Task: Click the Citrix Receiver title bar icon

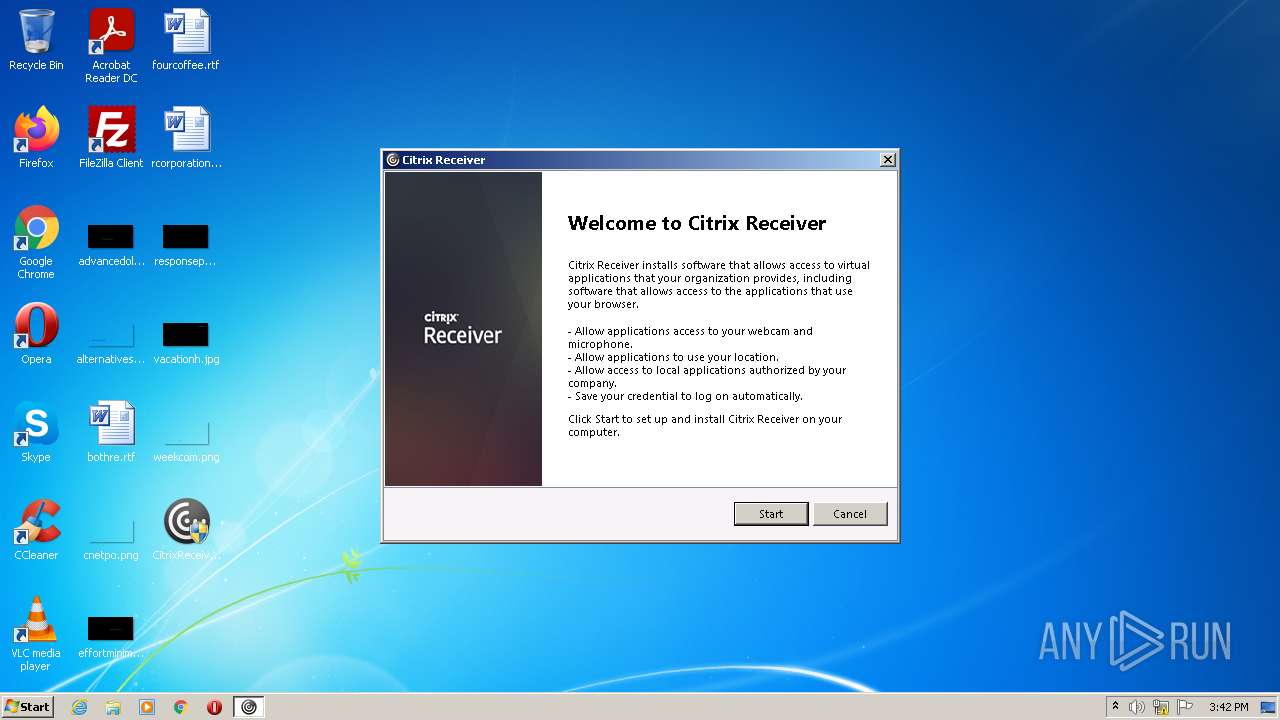Action: click(393, 160)
